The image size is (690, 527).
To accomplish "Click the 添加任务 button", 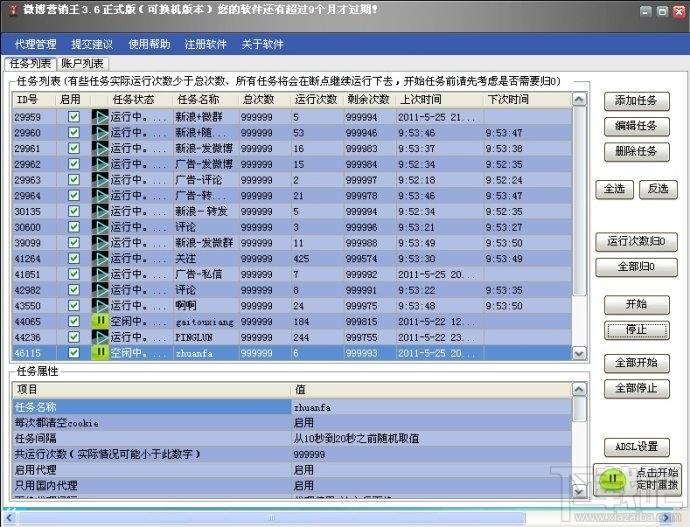I will 636,101.
